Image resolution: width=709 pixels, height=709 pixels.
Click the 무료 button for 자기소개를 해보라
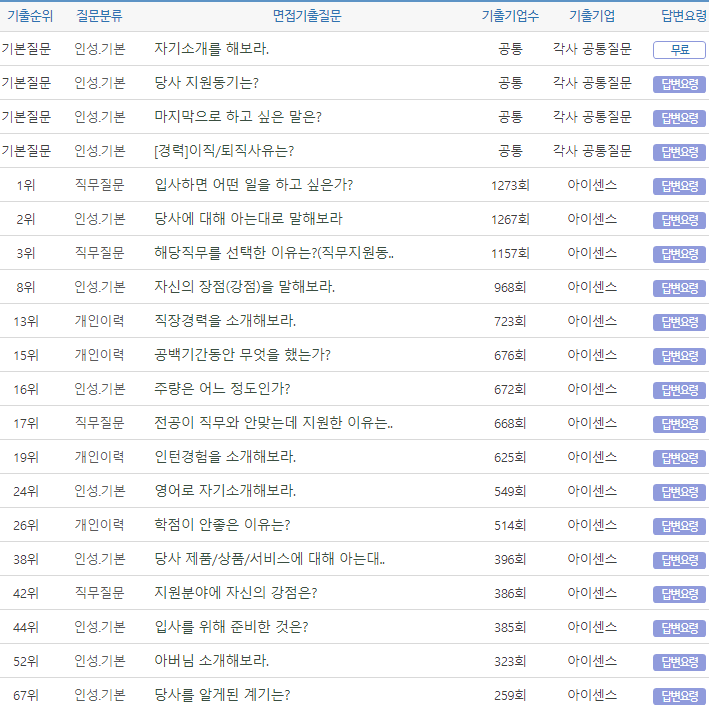pos(679,49)
